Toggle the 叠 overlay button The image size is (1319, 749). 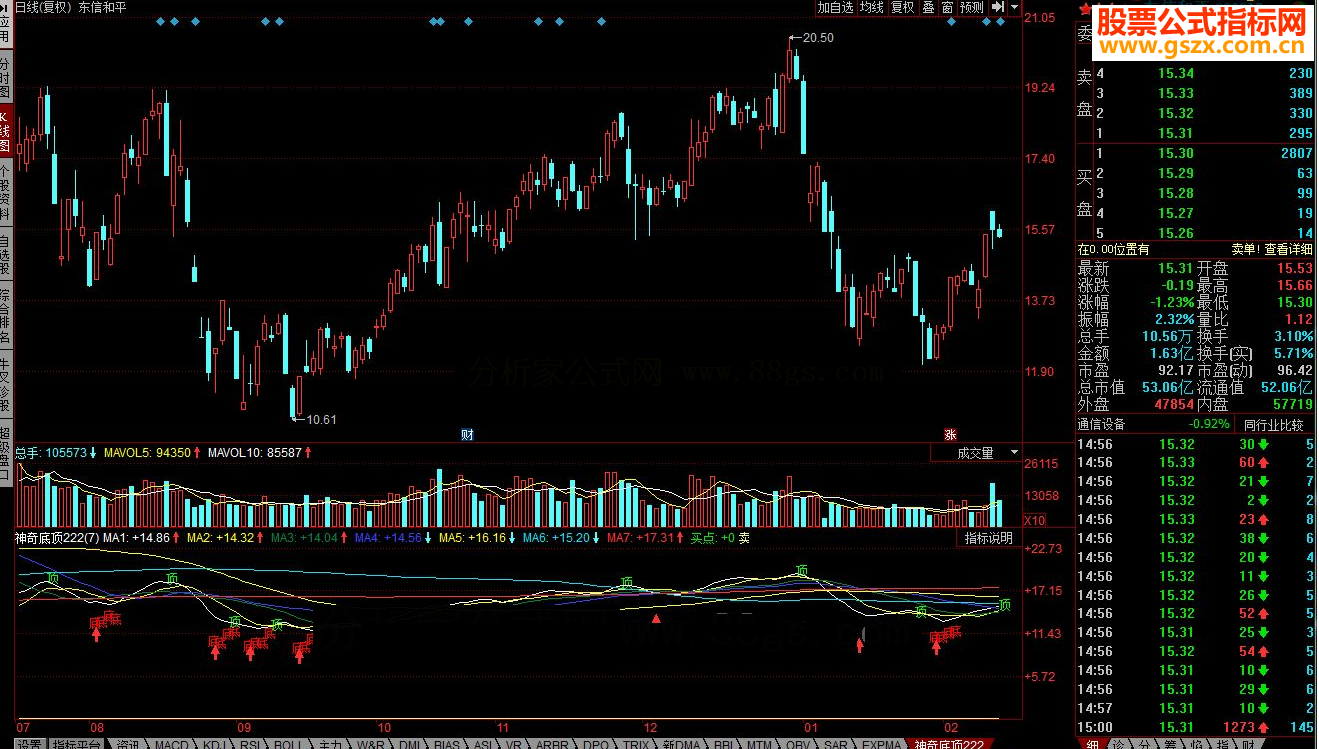tap(928, 7)
